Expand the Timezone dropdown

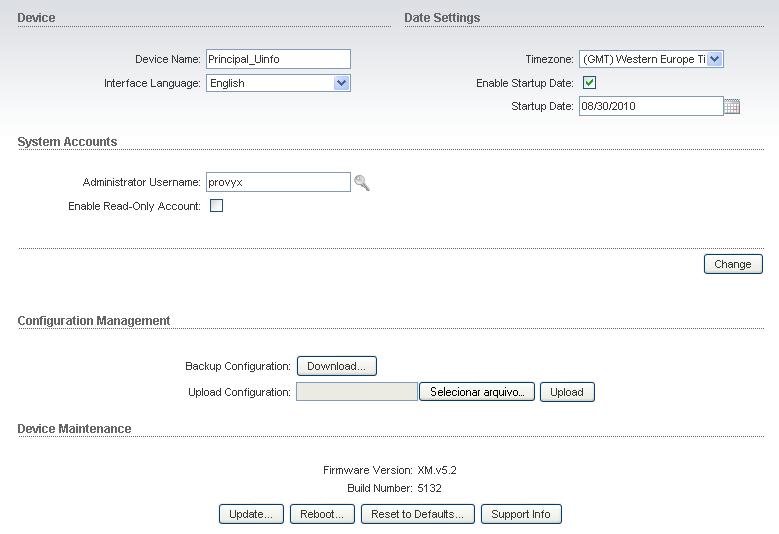click(x=714, y=60)
